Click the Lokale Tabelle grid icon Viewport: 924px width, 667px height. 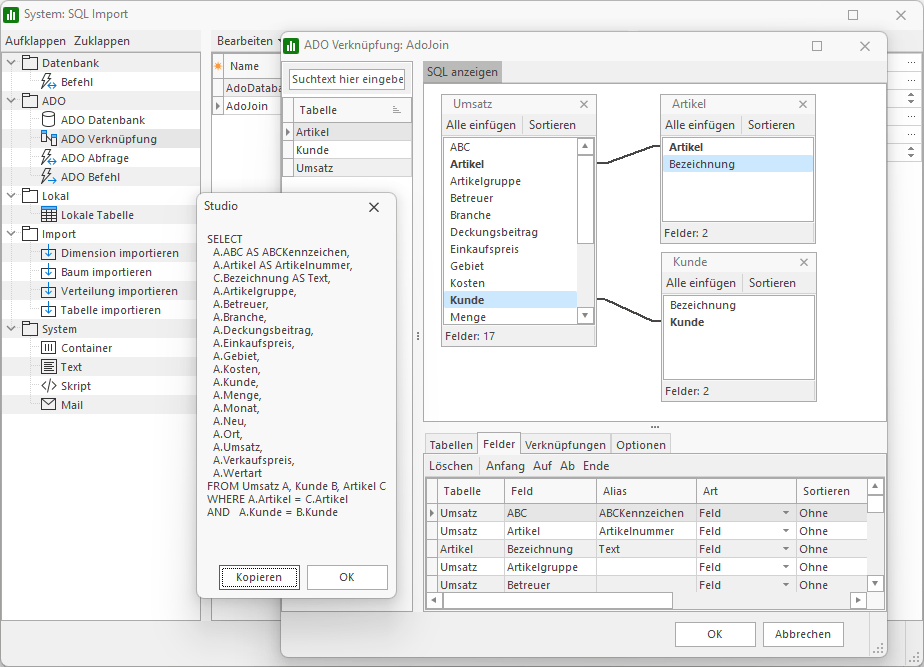(x=49, y=215)
